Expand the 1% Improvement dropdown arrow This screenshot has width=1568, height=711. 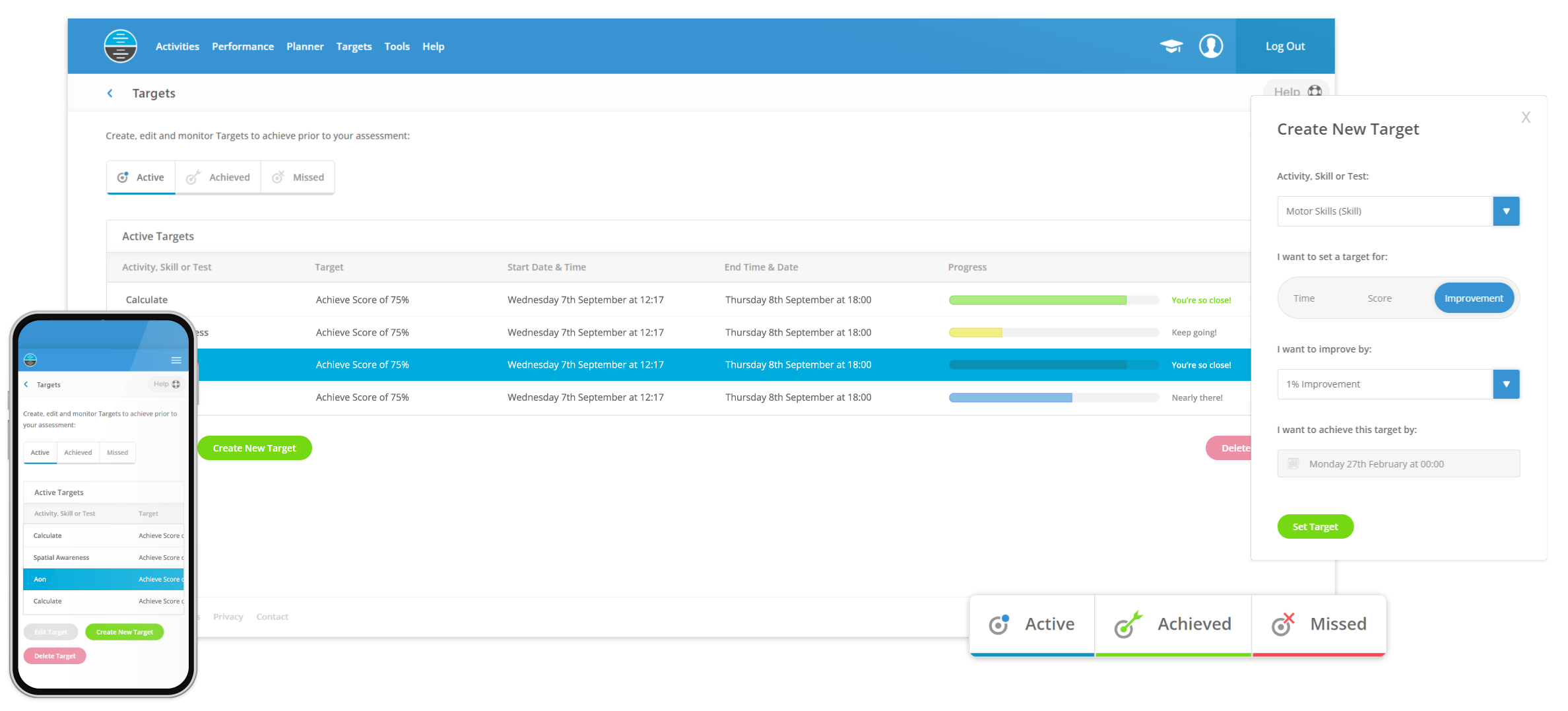pos(1506,384)
